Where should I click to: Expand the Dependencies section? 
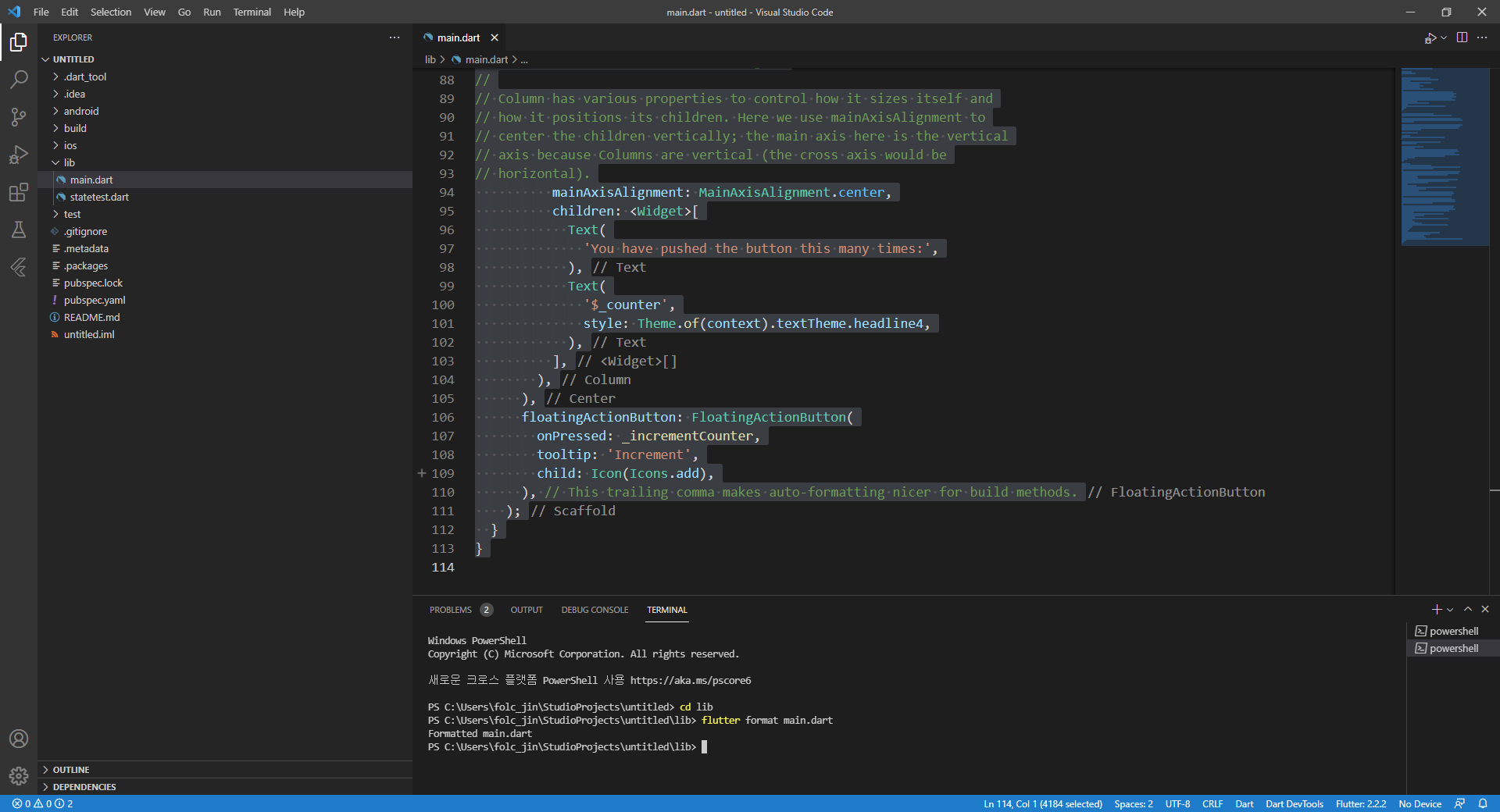tap(84, 787)
